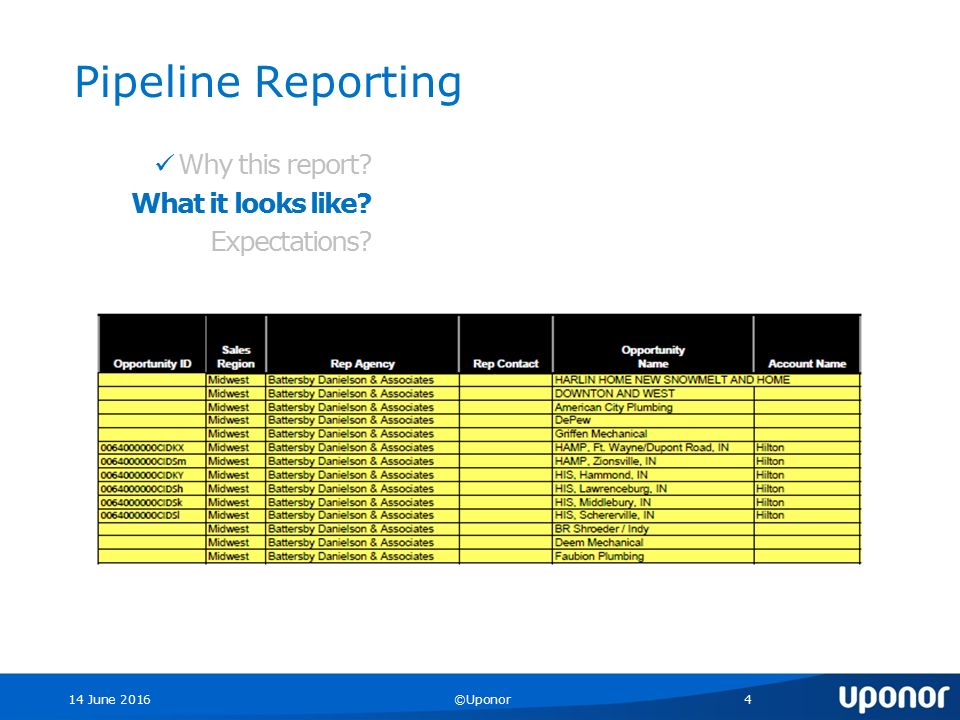Click Hilton account in Schererville row
This screenshot has height=720, width=960.
click(x=807, y=516)
